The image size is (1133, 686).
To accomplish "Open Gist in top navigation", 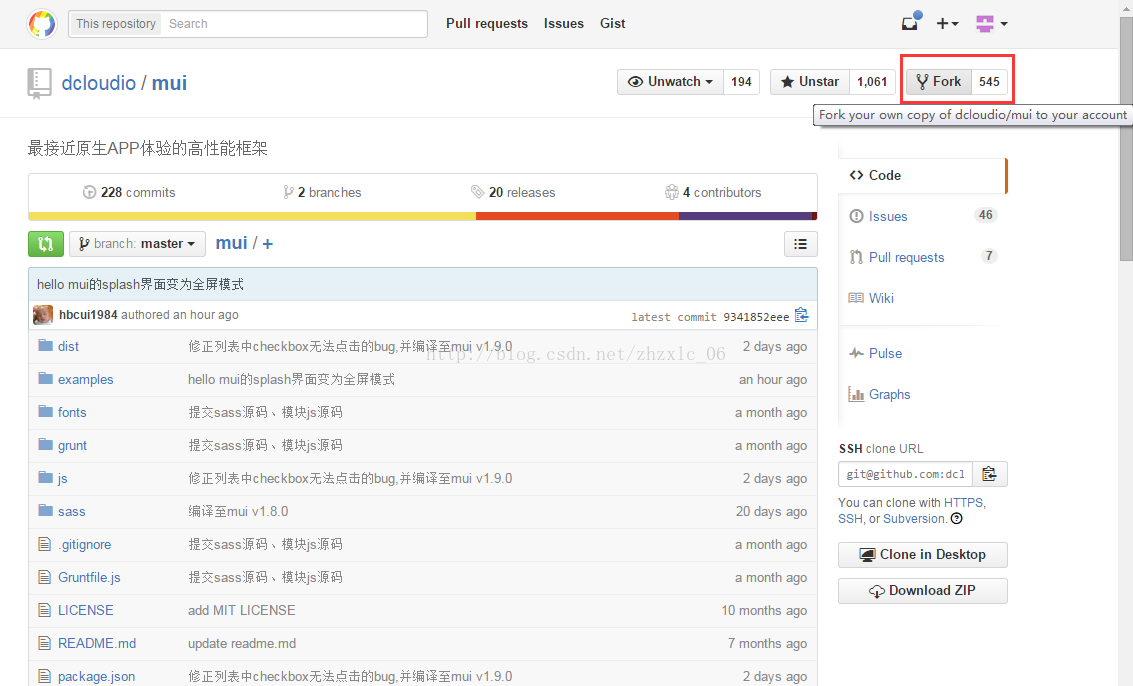I will coord(612,24).
